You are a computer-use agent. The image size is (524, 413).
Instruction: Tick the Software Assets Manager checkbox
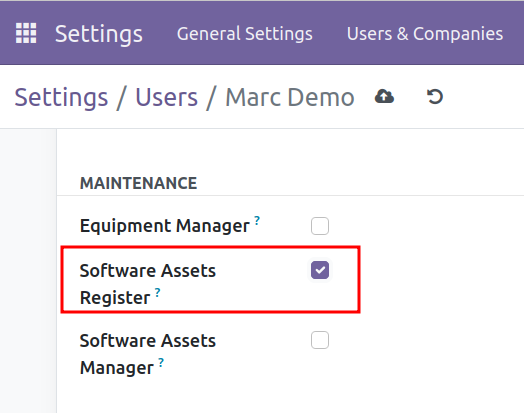pyautogui.click(x=320, y=340)
